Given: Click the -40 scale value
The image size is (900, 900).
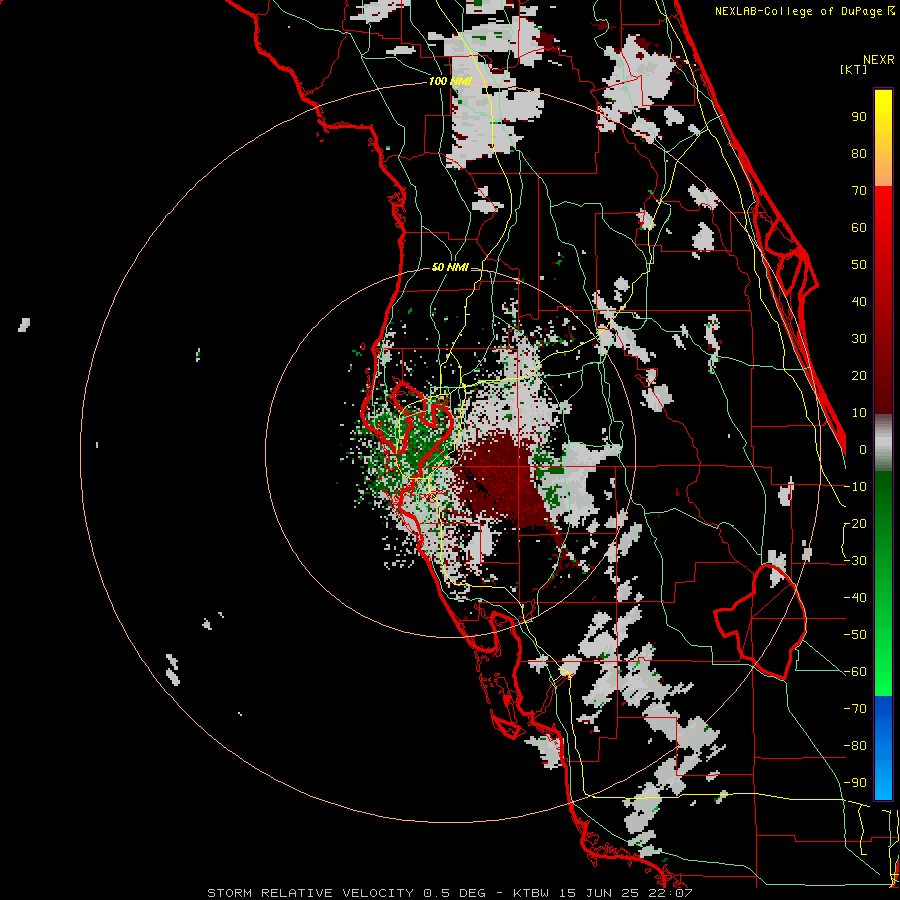Looking at the screenshot, I should click(x=855, y=598).
